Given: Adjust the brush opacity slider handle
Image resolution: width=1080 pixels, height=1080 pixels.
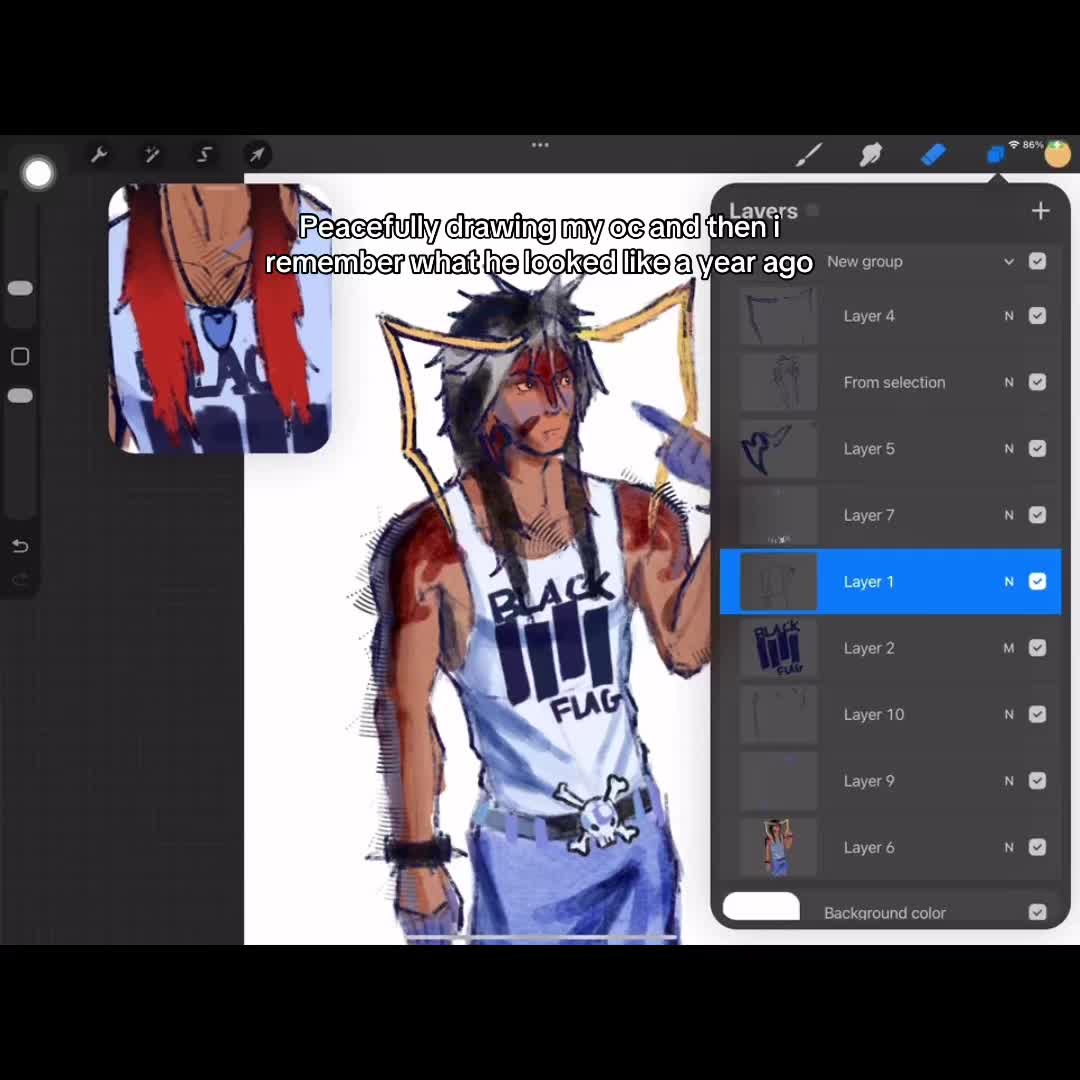Looking at the screenshot, I should 20,395.
